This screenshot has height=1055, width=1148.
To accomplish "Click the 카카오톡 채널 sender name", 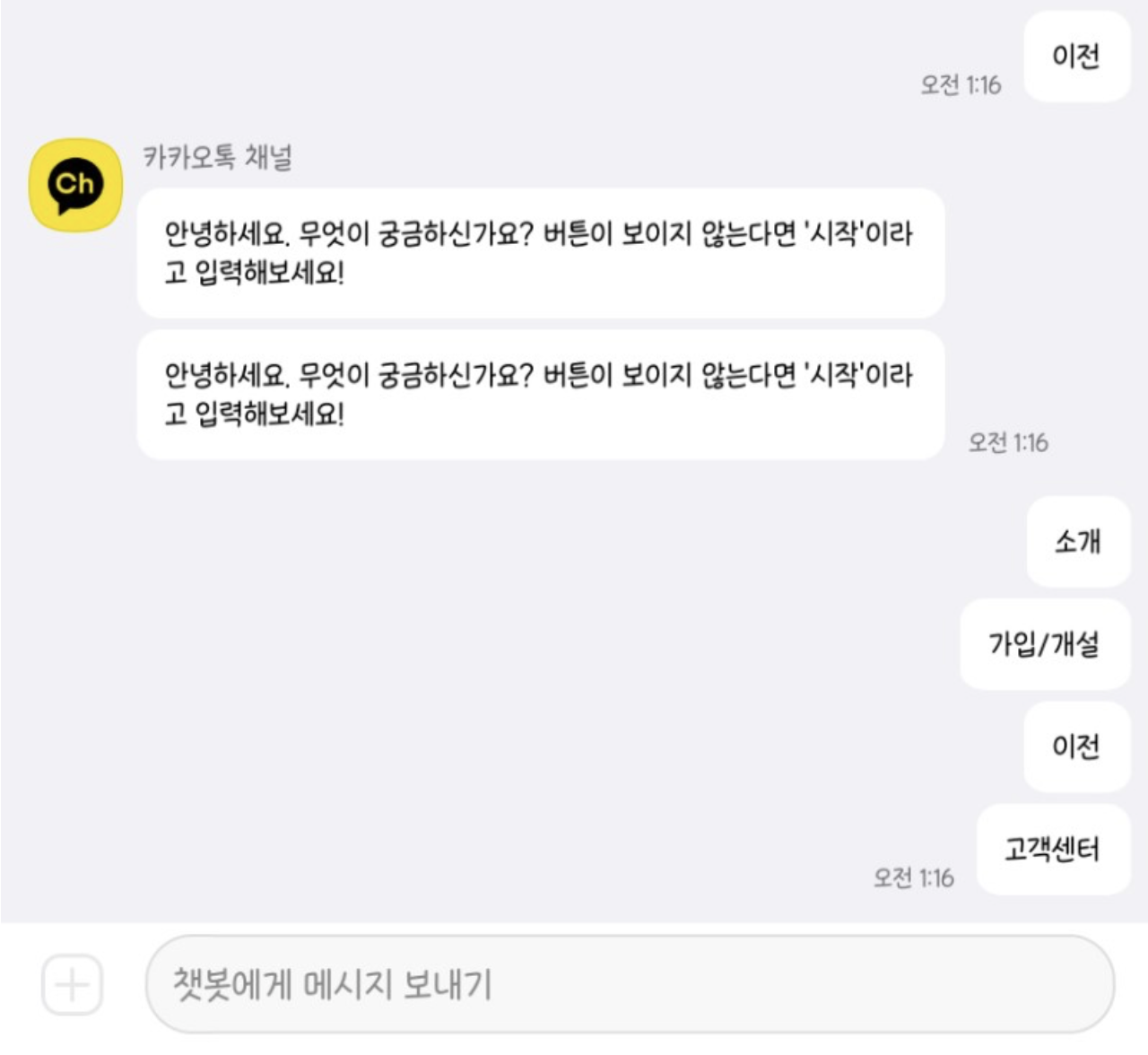I will coord(218,158).
